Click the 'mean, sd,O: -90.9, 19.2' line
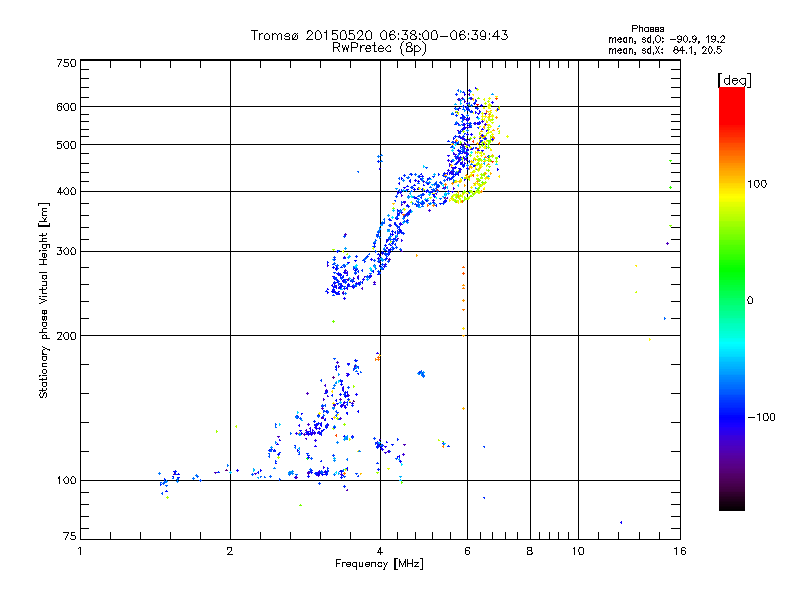Image resolution: width=800 pixels, height=600 pixels. pyautogui.click(x=666, y=39)
